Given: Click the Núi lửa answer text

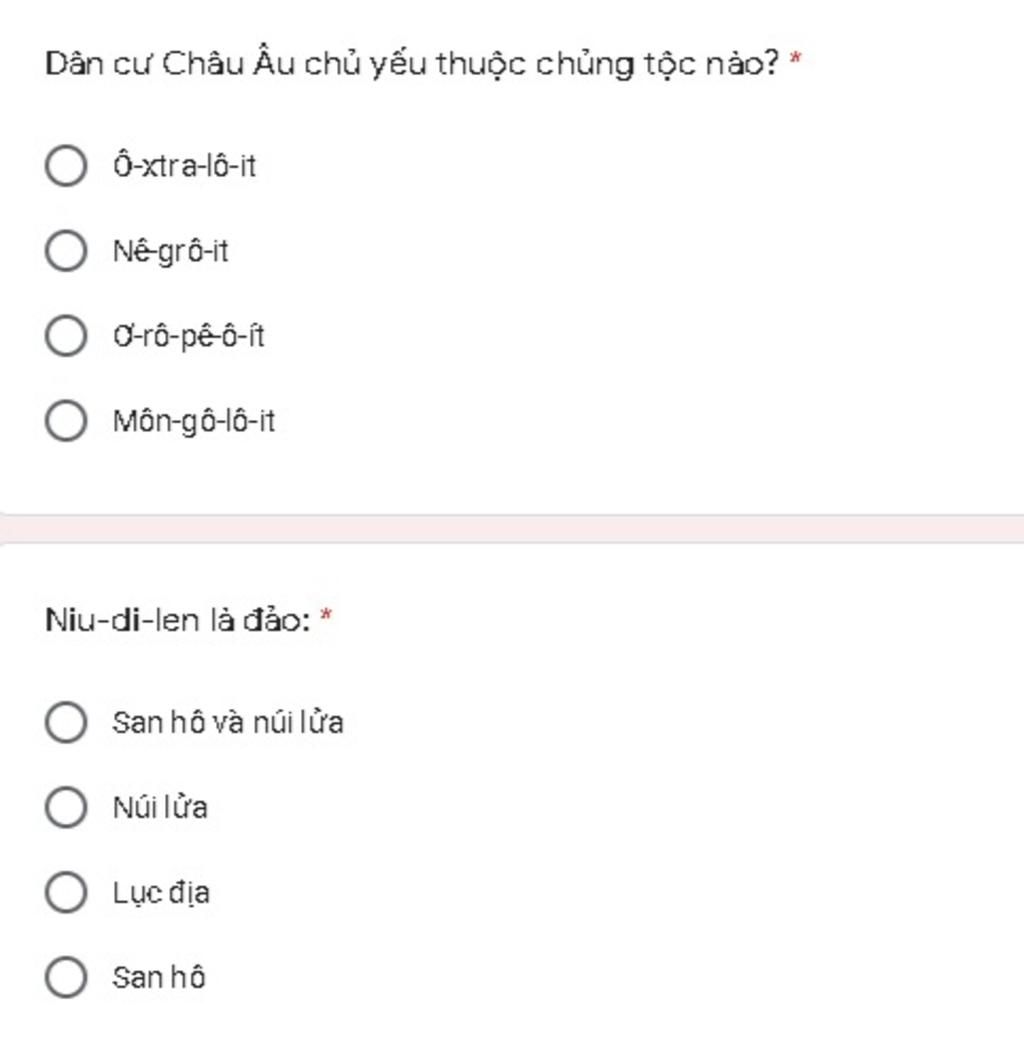Looking at the screenshot, I should tap(160, 807).
